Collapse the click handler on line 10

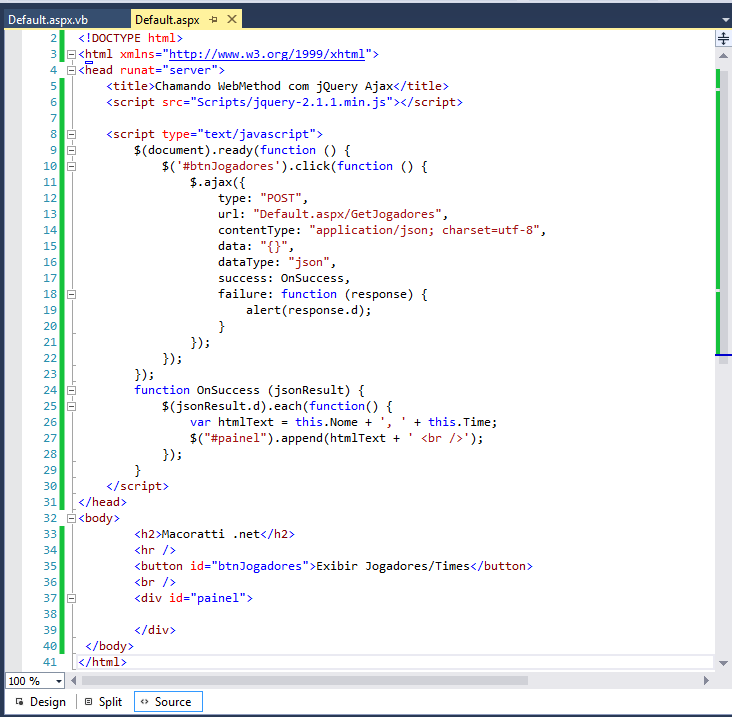71,166
